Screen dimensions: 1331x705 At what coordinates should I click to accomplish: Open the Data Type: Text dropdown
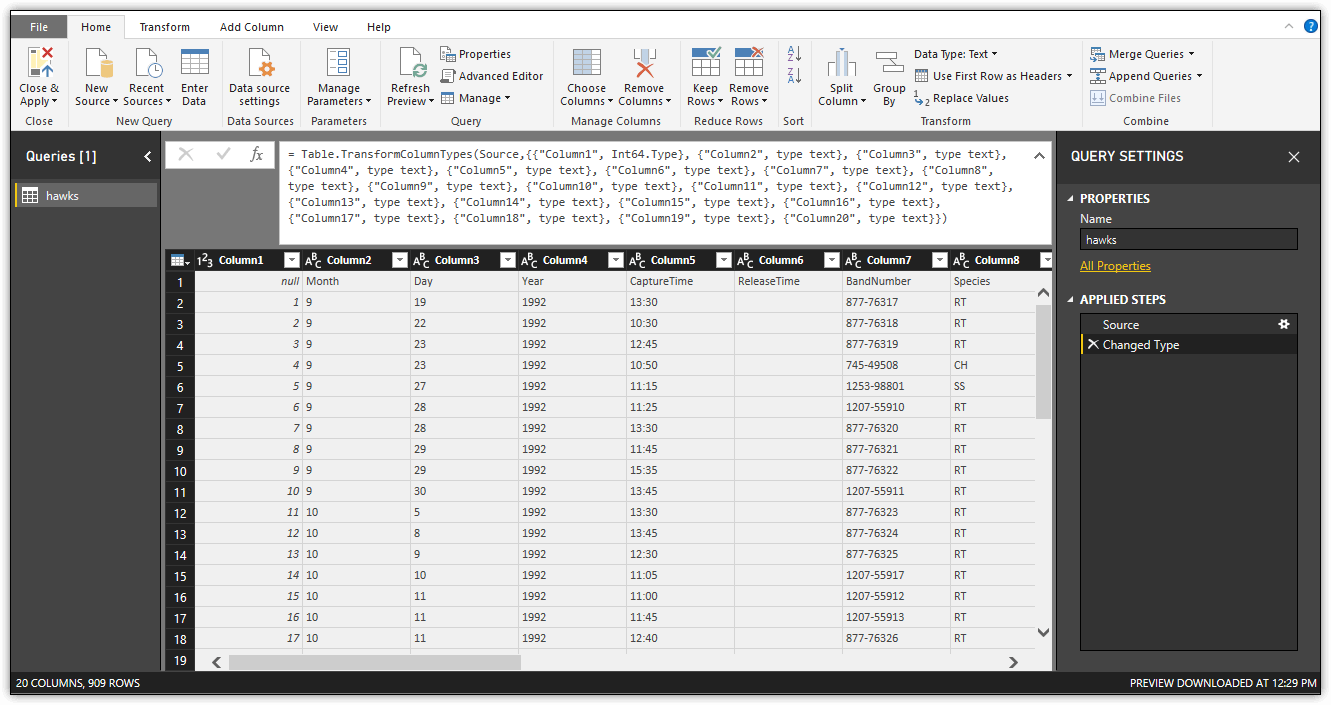pyautogui.click(x=956, y=54)
